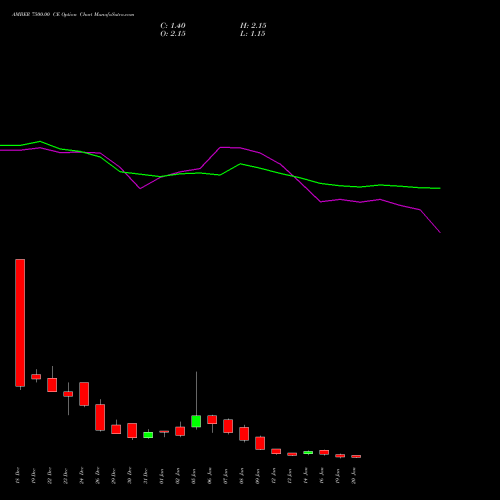Select the 01 Jan date label

(x=162, y=476)
